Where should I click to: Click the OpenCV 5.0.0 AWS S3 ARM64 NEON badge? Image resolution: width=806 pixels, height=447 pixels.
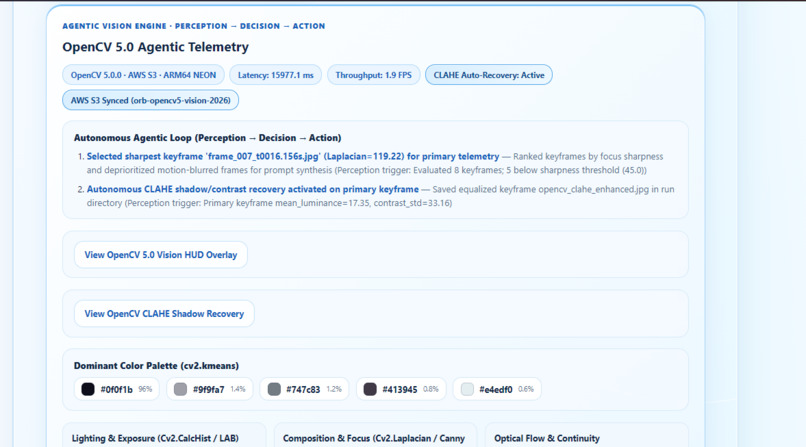(x=143, y=75)
